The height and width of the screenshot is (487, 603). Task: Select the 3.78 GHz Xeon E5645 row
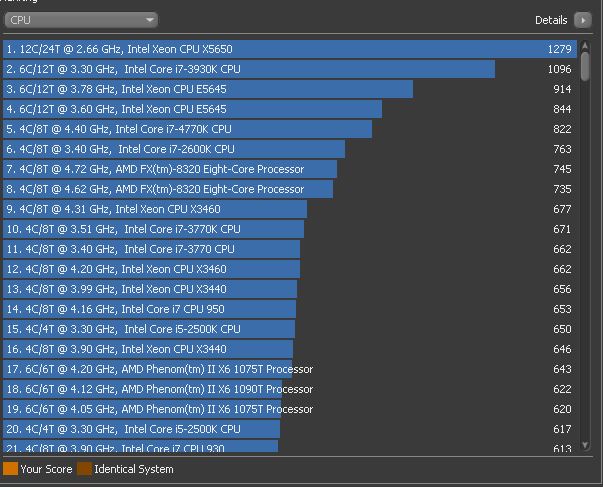coord(290,89)
